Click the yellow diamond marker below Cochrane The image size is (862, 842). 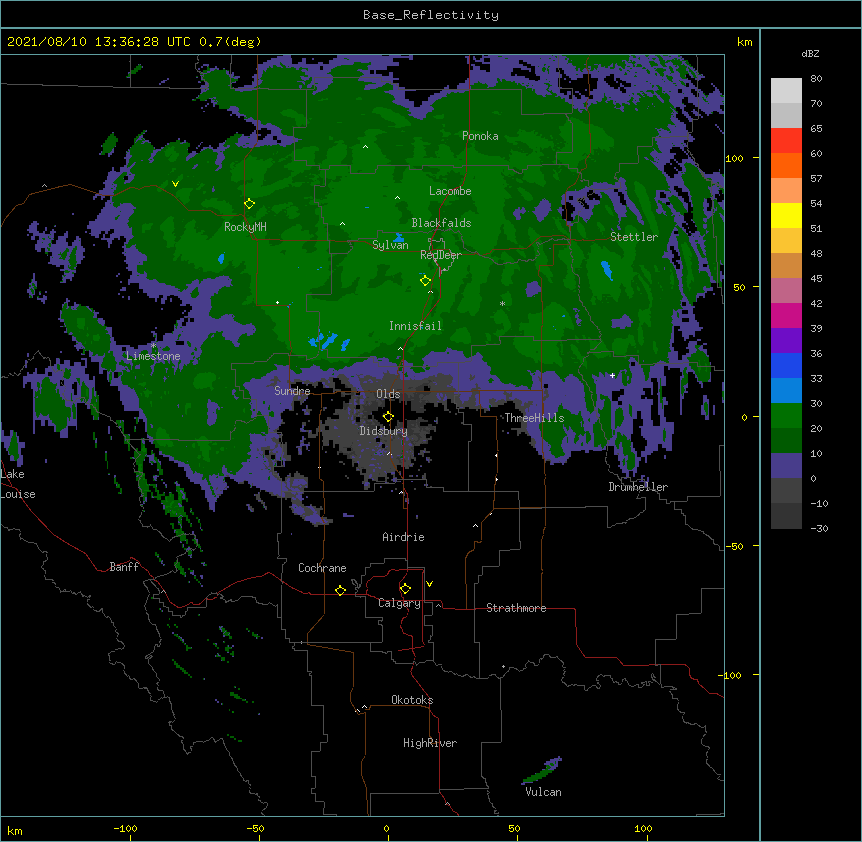point(340,590)
